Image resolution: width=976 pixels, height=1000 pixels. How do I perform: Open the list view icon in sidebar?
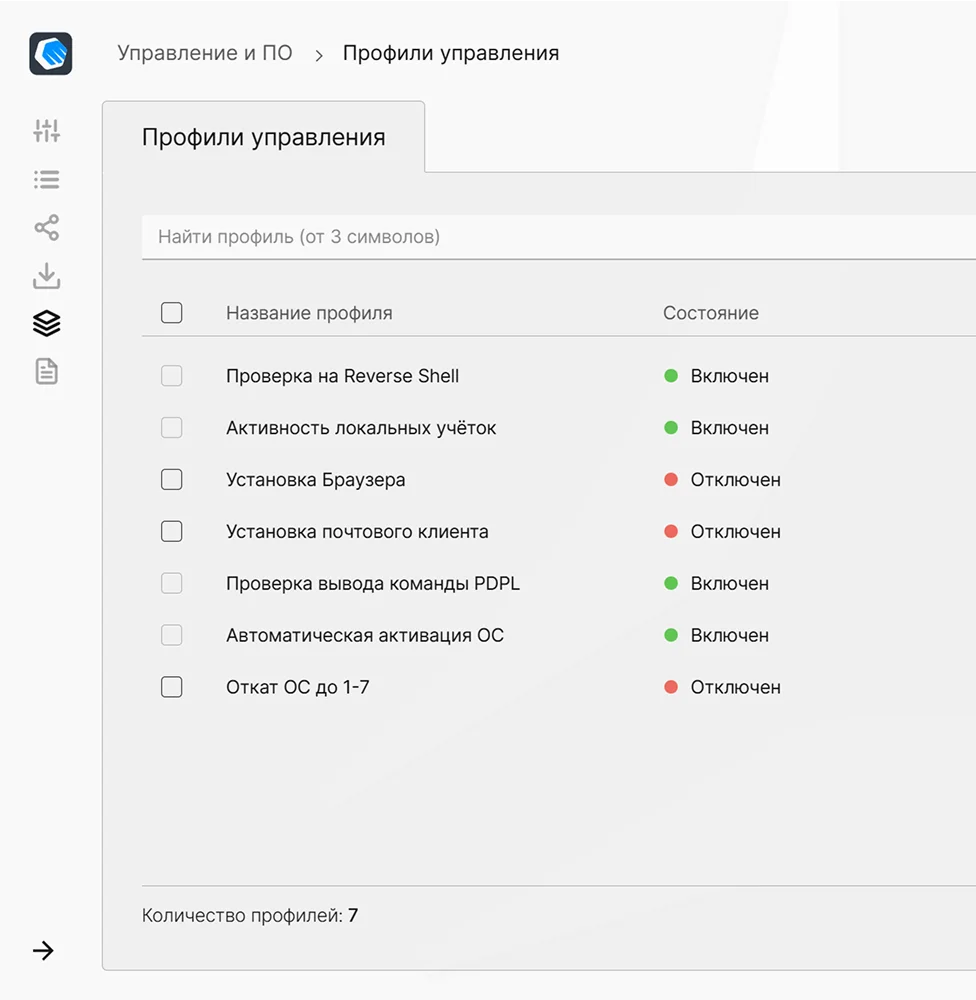click(47, 179)
